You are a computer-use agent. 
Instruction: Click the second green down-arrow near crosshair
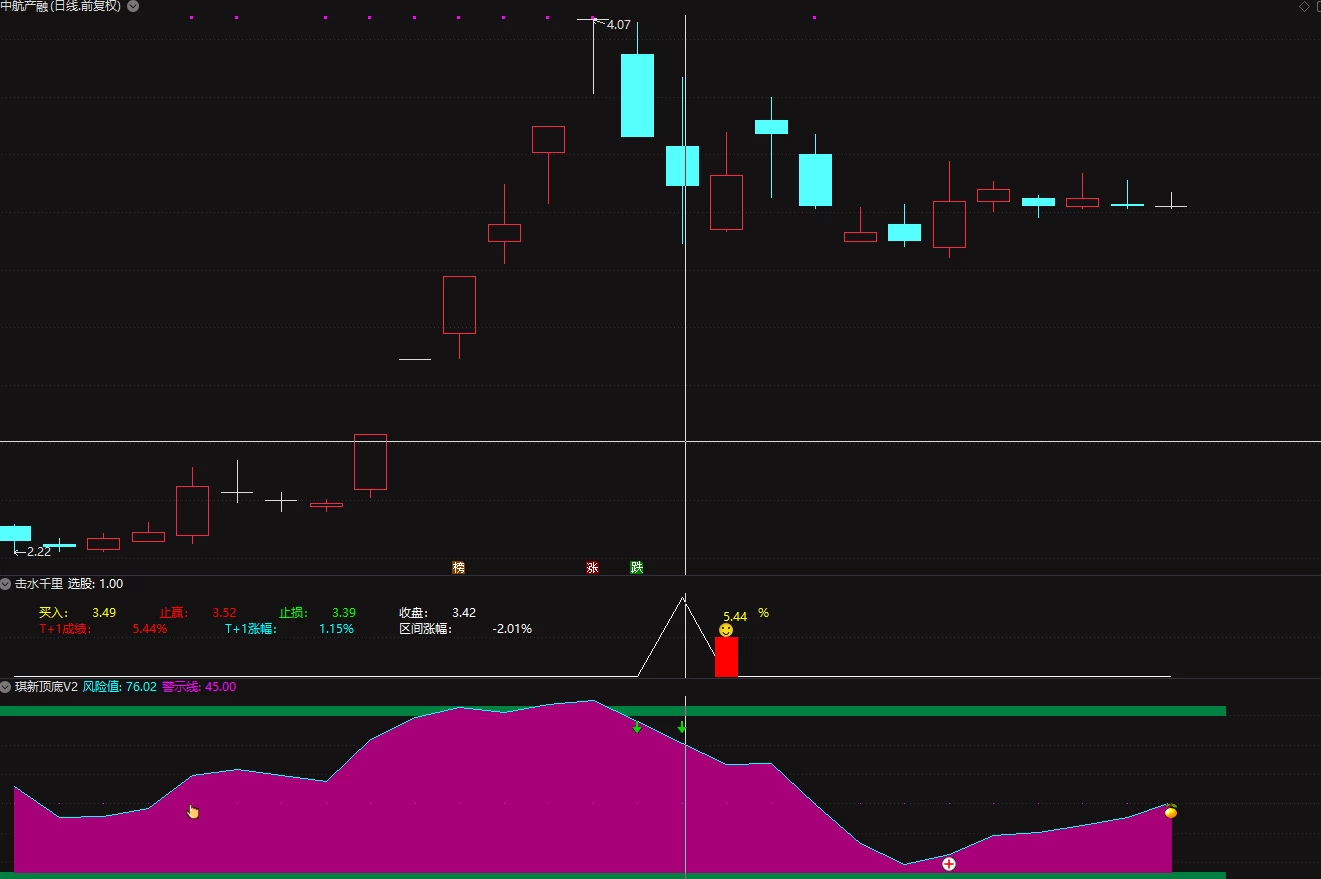click(x=682, y=727)
